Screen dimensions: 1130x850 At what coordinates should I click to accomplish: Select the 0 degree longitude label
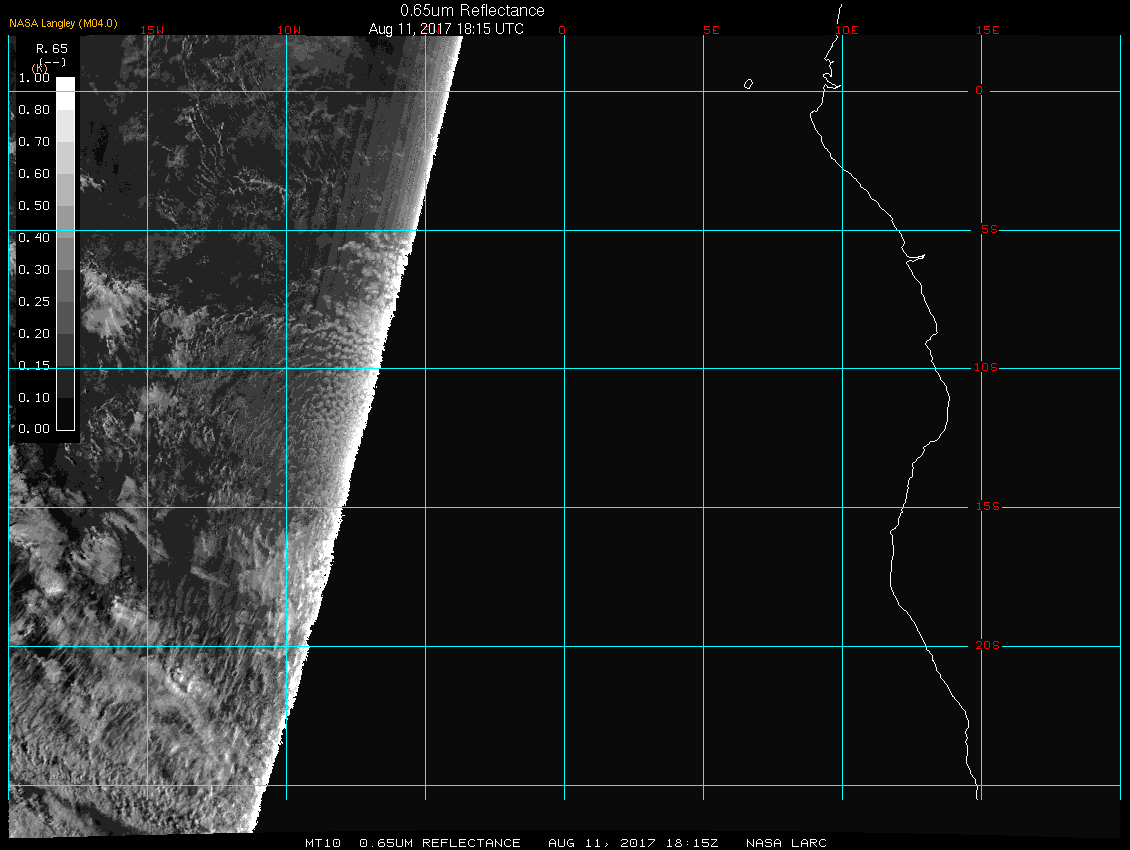pyautogui.click(x=562, y=30)
